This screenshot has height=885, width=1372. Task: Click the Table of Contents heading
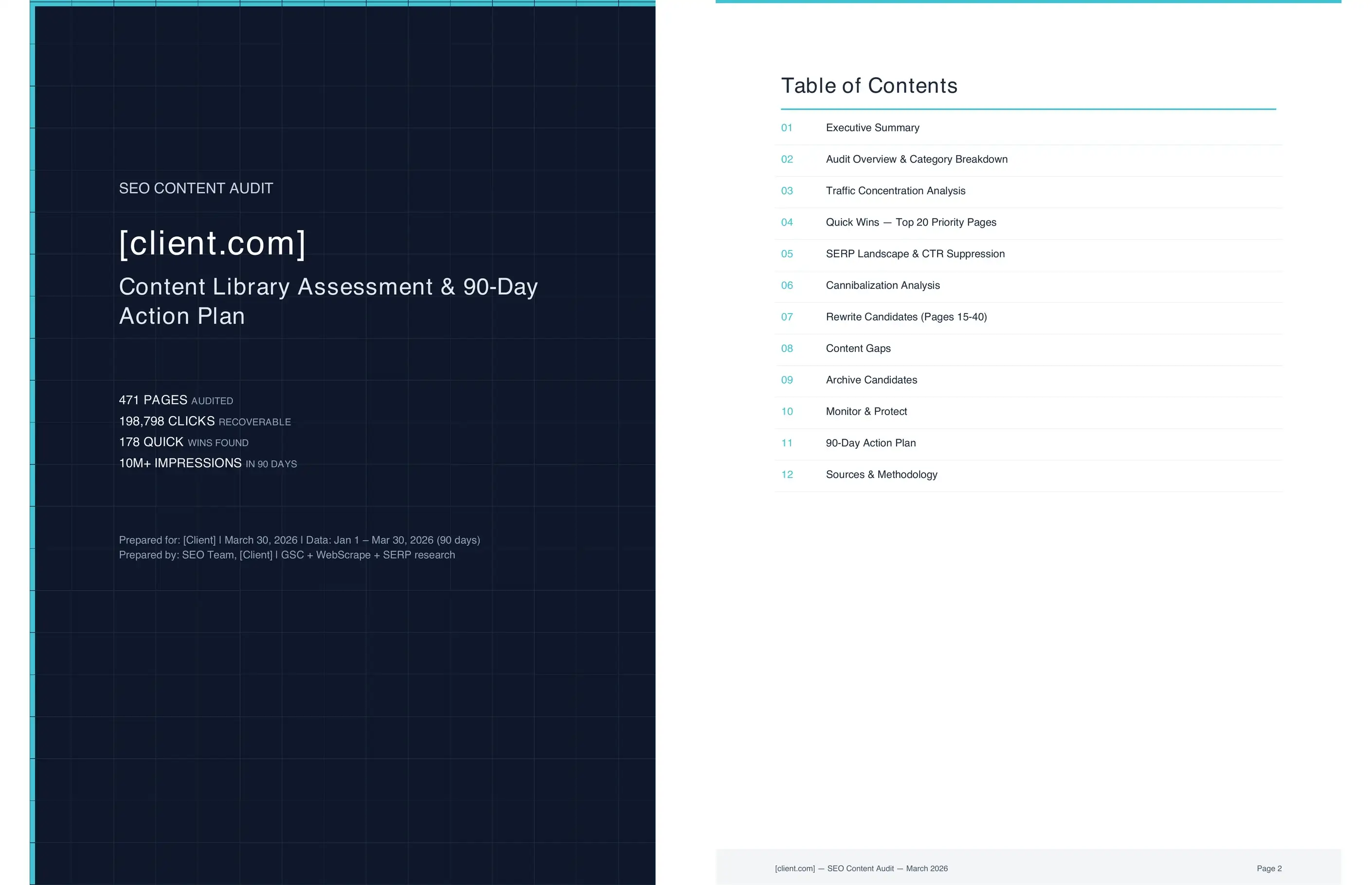click(868, 86)
